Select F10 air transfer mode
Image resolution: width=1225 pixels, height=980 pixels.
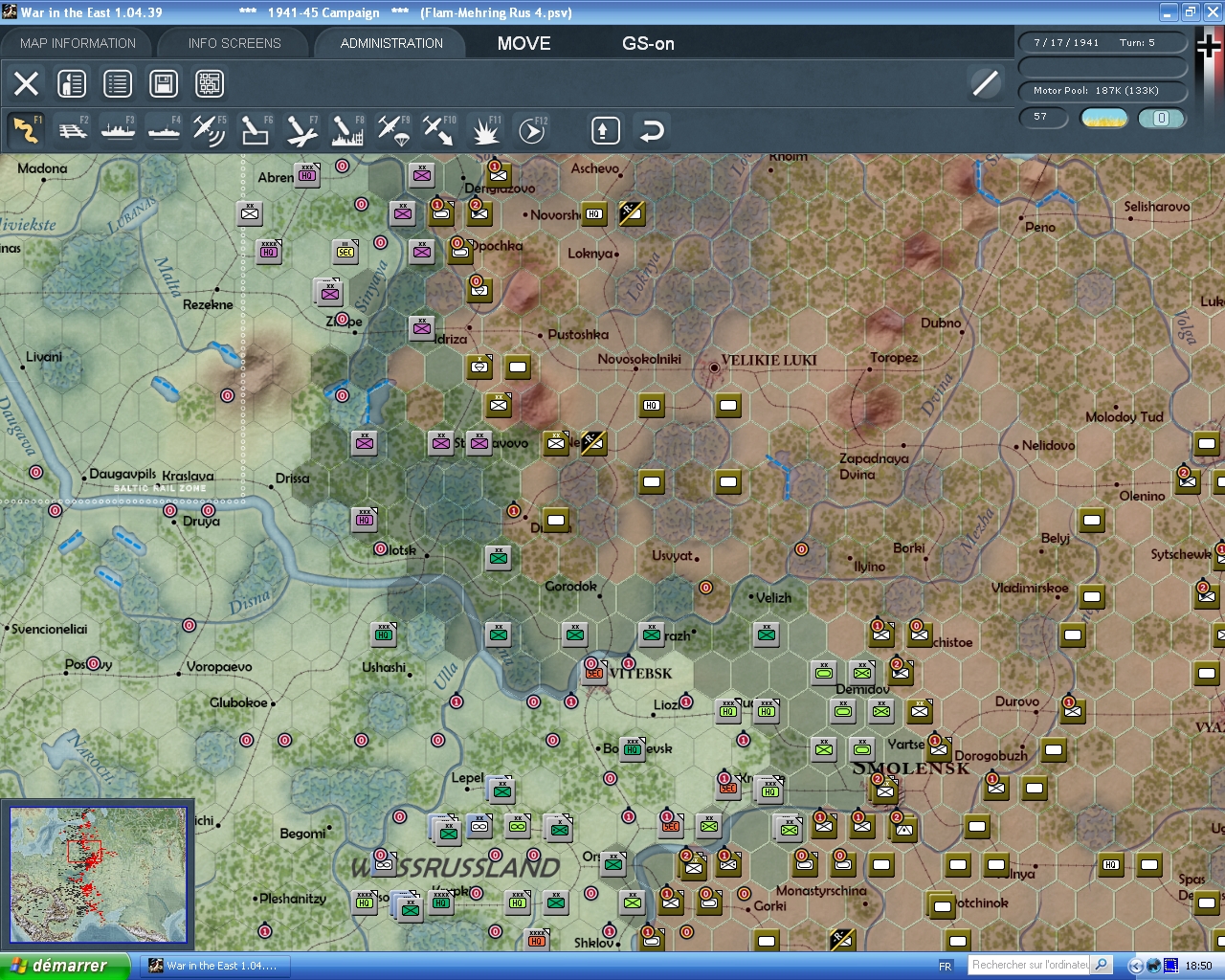(x=439, y=130)
